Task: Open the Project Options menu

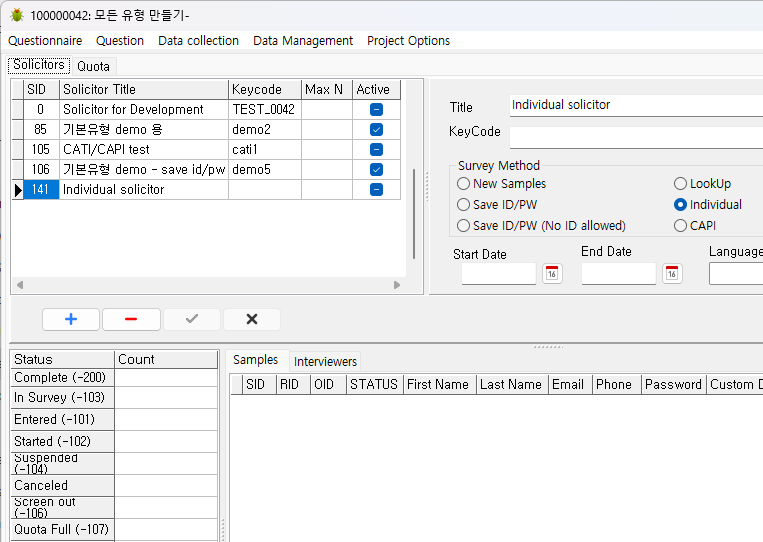Action: click(408, 40)
